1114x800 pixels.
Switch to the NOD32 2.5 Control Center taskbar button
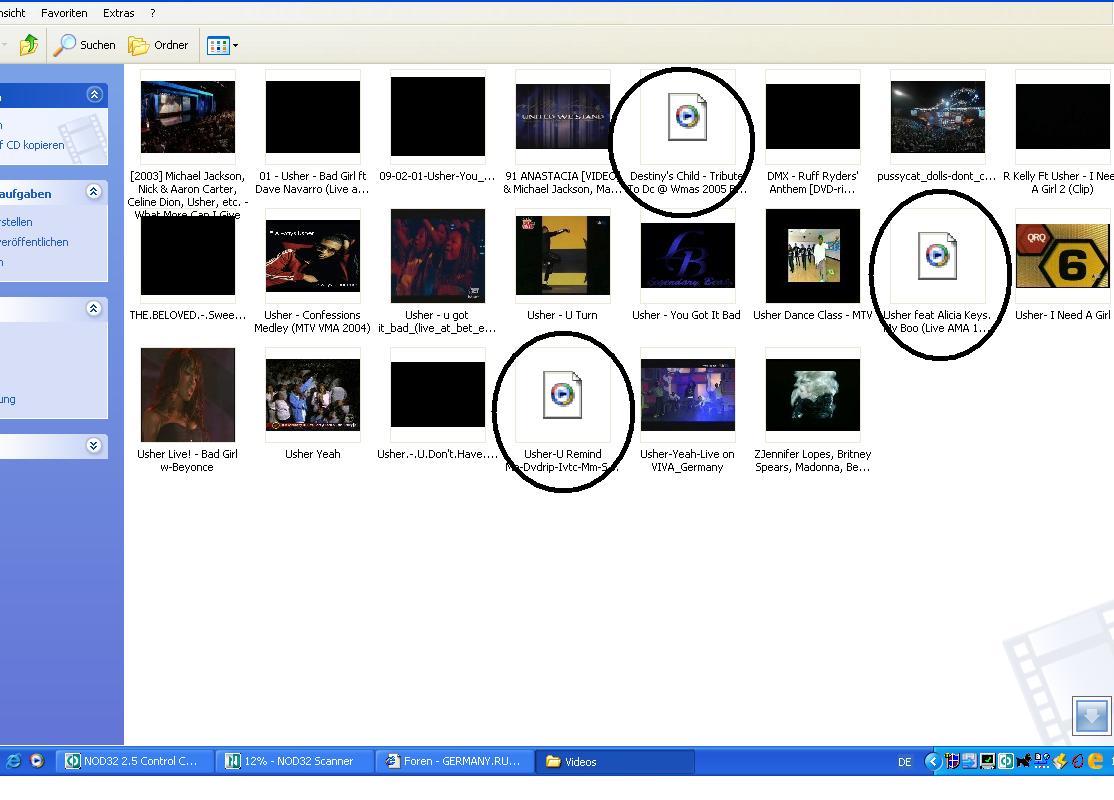[135, 761]
